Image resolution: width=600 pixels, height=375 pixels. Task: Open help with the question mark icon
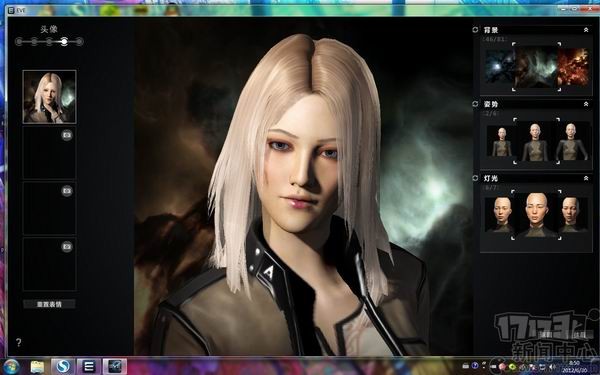point(18,342)
